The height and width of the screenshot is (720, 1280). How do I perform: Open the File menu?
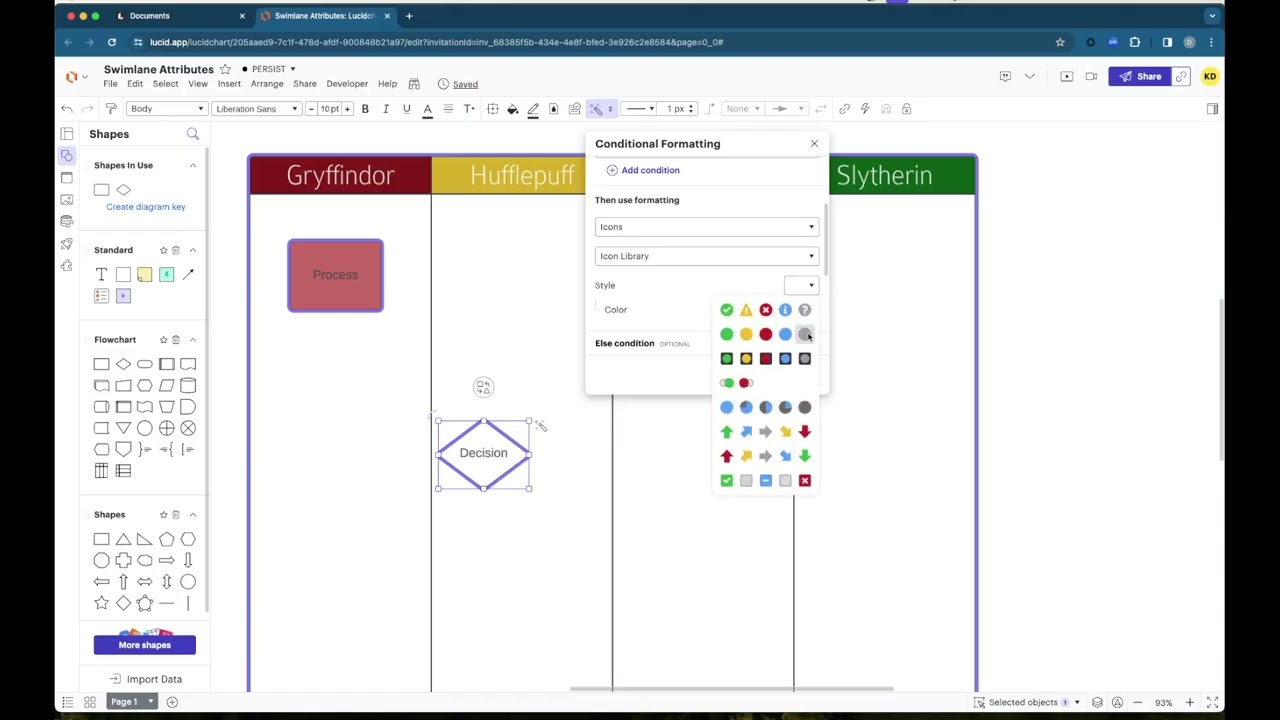point(110,84)
